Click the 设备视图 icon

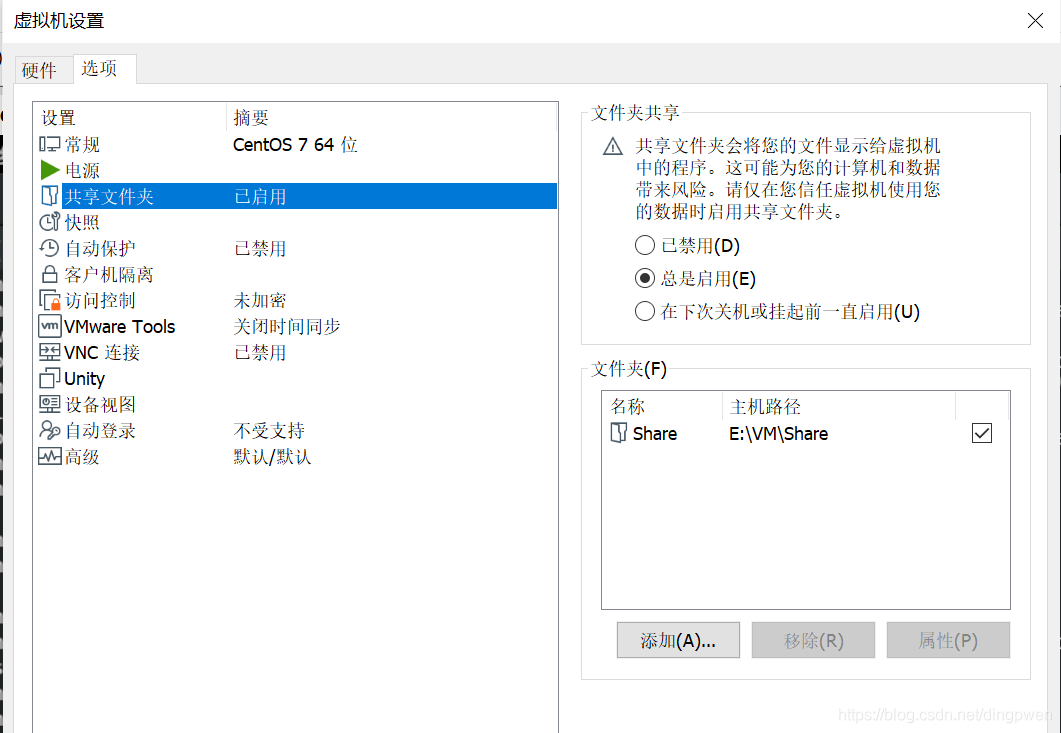[x=49, y=404]
